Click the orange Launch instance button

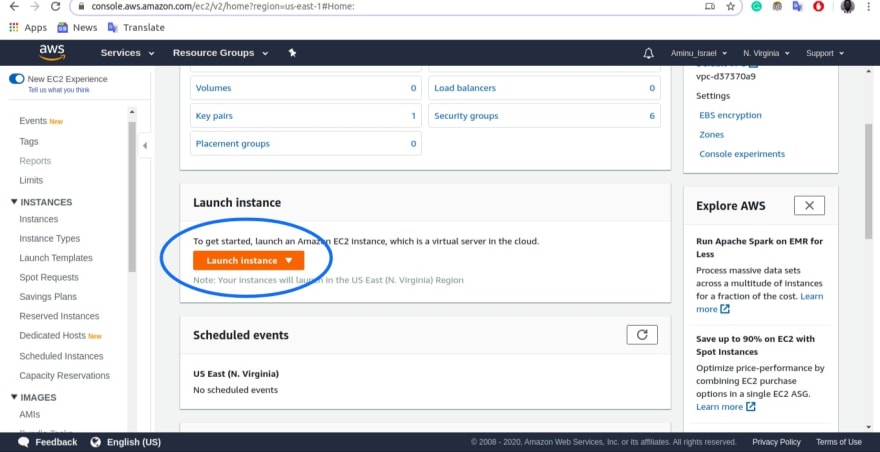[249, 261]
